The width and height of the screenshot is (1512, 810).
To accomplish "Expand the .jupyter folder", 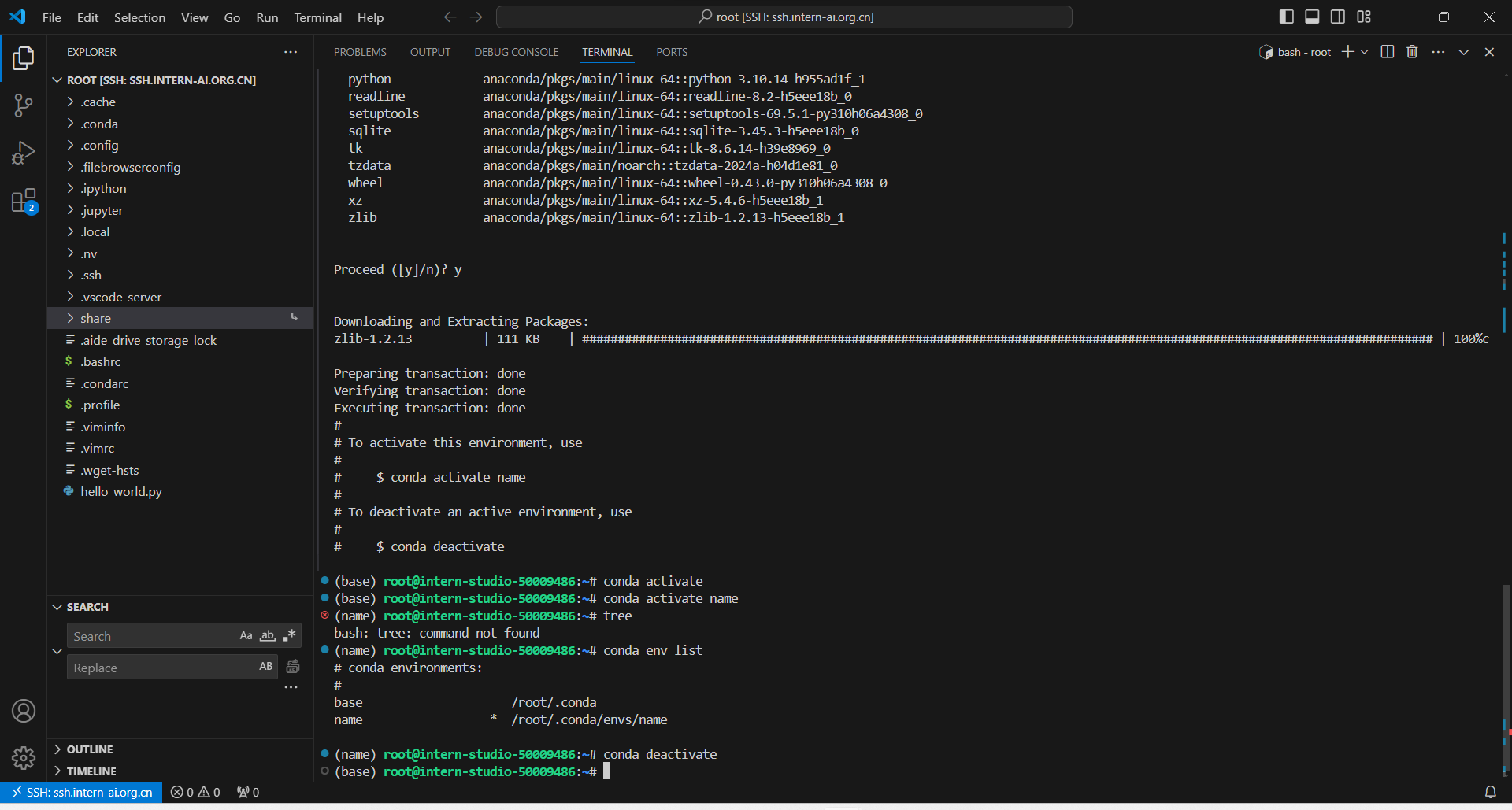I will 180,210.
